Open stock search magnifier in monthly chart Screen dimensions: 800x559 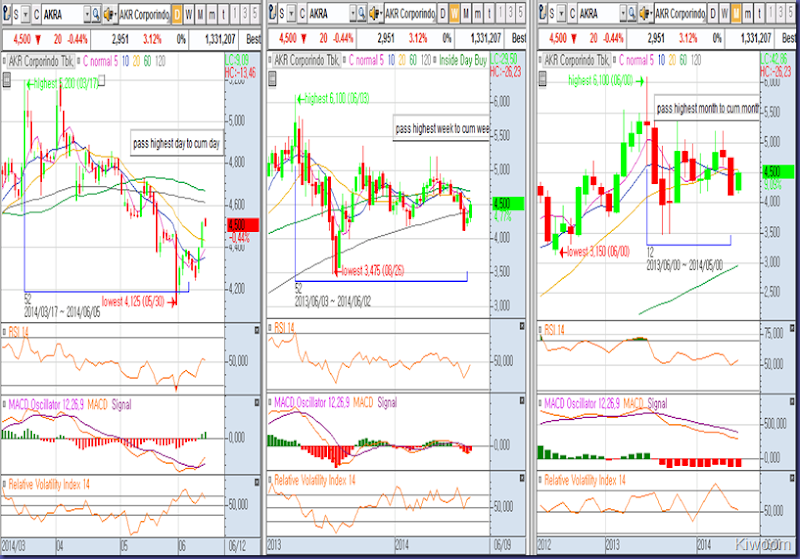click(x=632, y=14)
